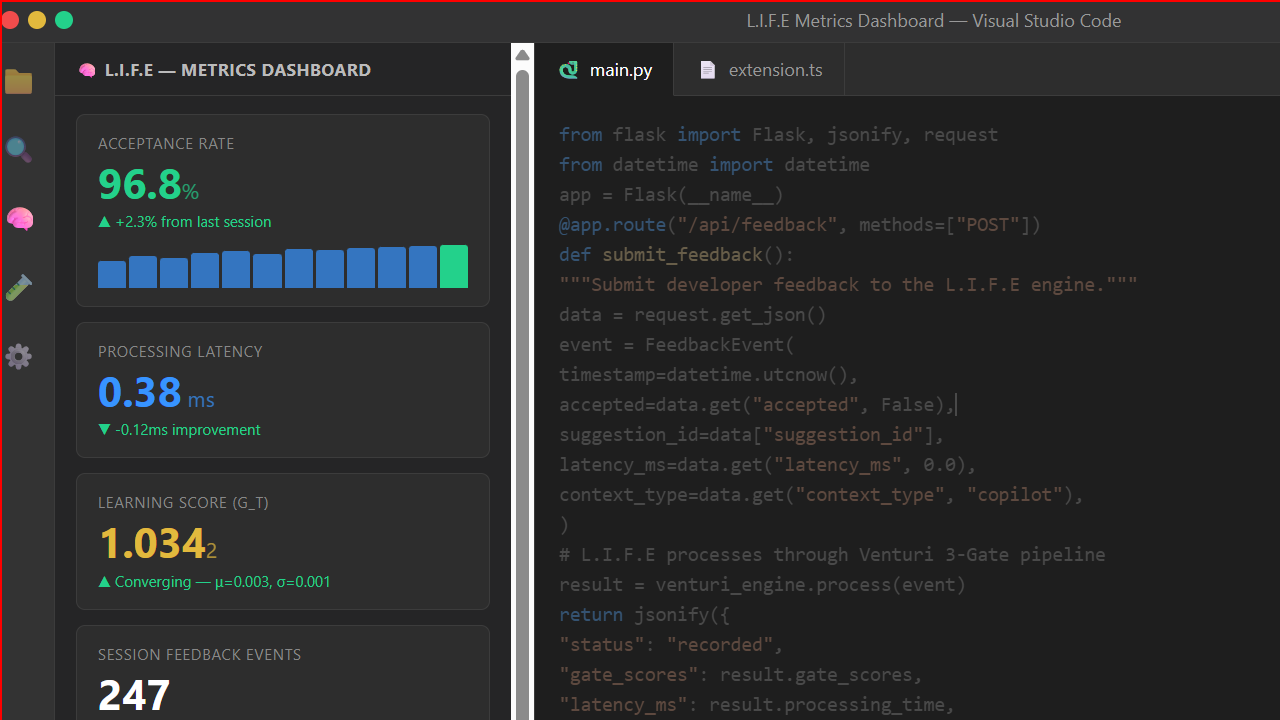
Task: Click the "result = venturi_engine.process(event)" line
Action: 762,585
